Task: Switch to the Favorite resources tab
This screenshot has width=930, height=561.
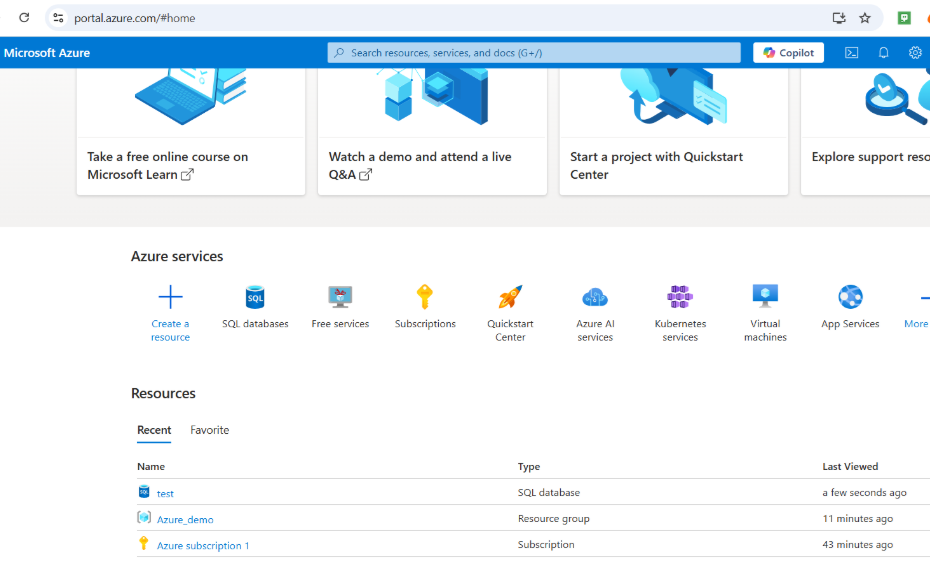Action: click(x=209, y=431)
